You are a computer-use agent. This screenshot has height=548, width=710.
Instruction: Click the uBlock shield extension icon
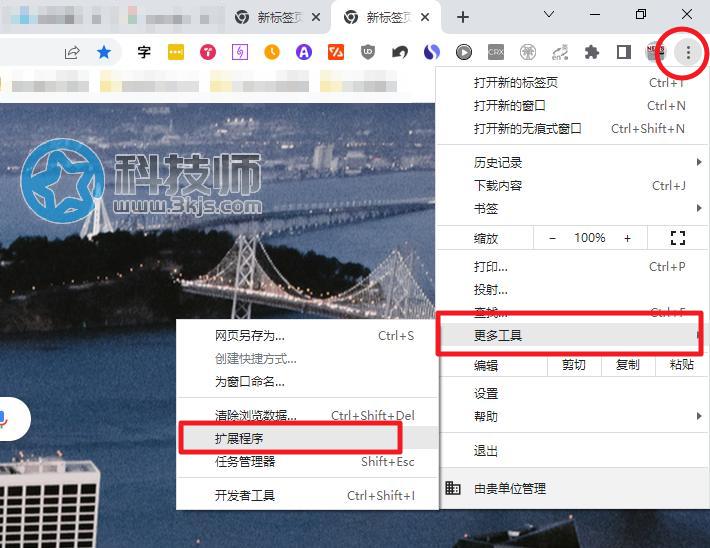[x=368, y=53]
